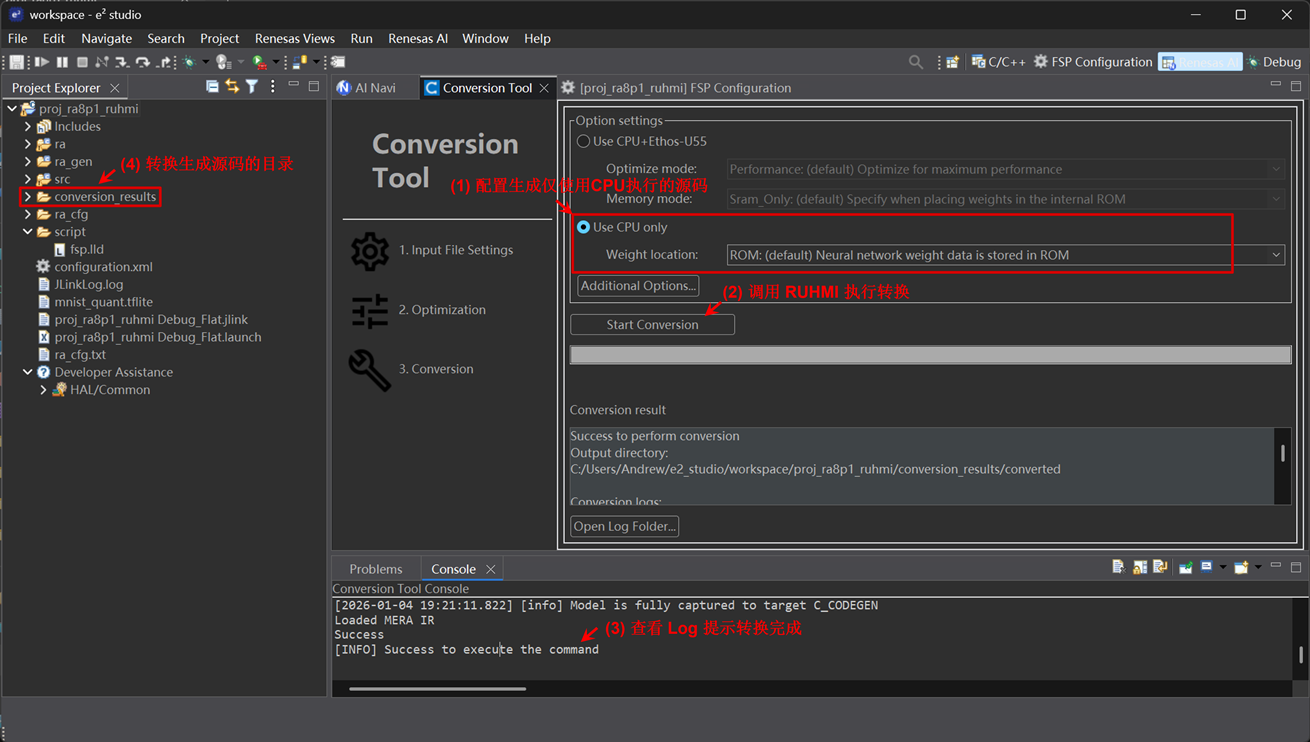Close the Project Explorer tab
1310x742 pixels.
click(x=115, y=88)
